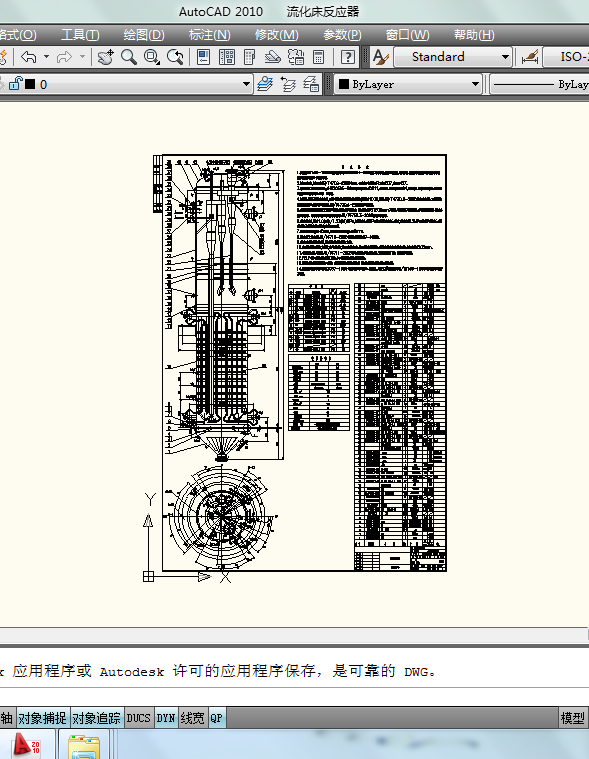Open the QuickCalc calculator icon
The height and width of the screenshot is (759, 589).
pyautogui.click(x=318, y=57)
